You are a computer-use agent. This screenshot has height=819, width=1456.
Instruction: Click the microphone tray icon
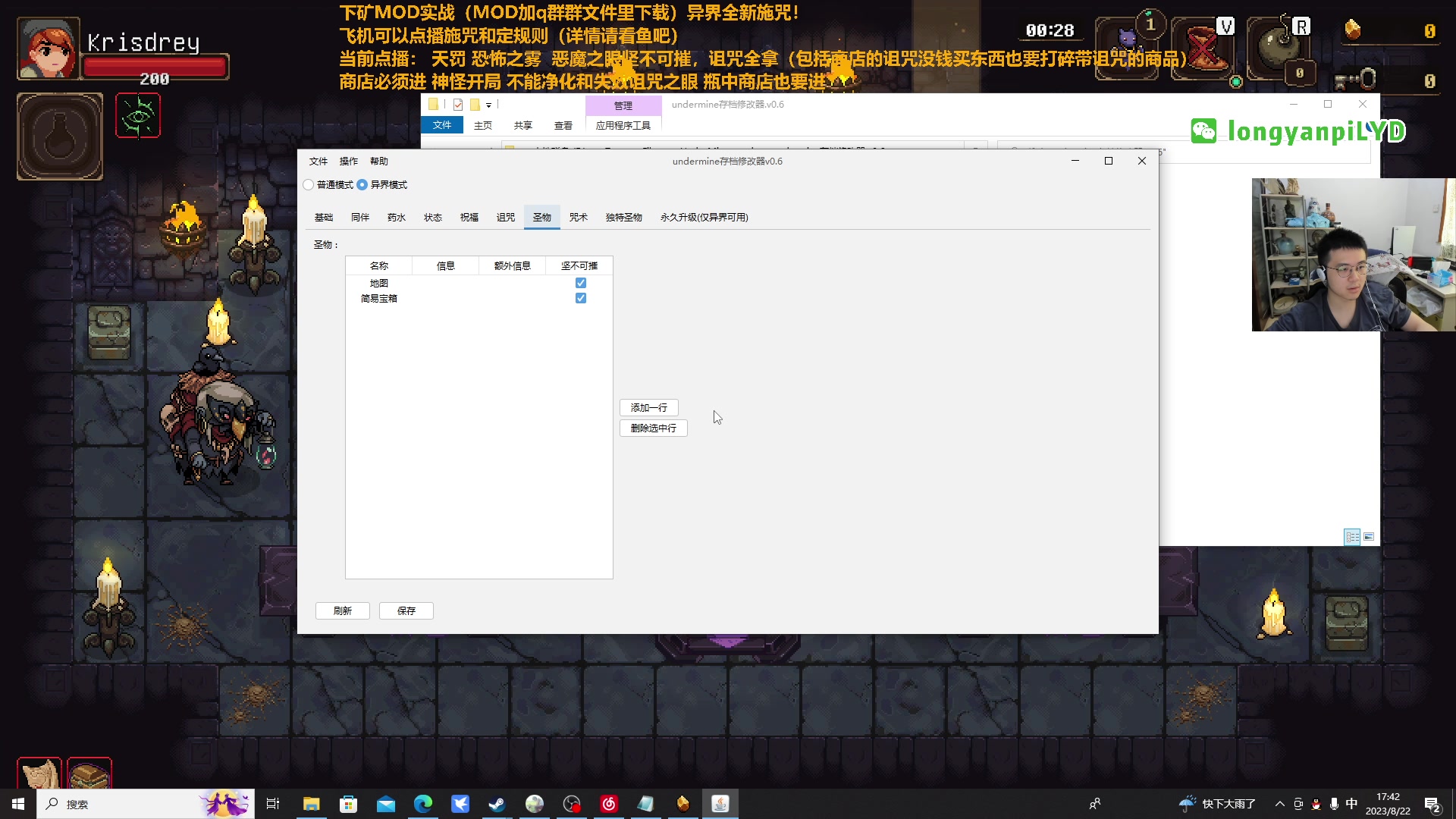click(x=1334, y=804)
